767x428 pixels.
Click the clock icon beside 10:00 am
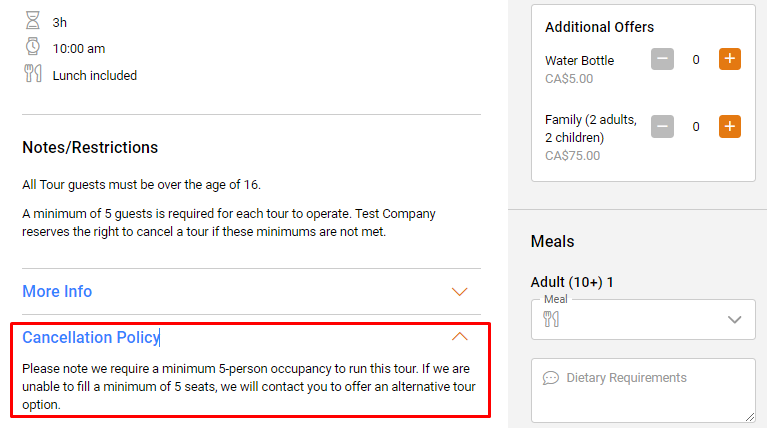click(x=33, y=46)
